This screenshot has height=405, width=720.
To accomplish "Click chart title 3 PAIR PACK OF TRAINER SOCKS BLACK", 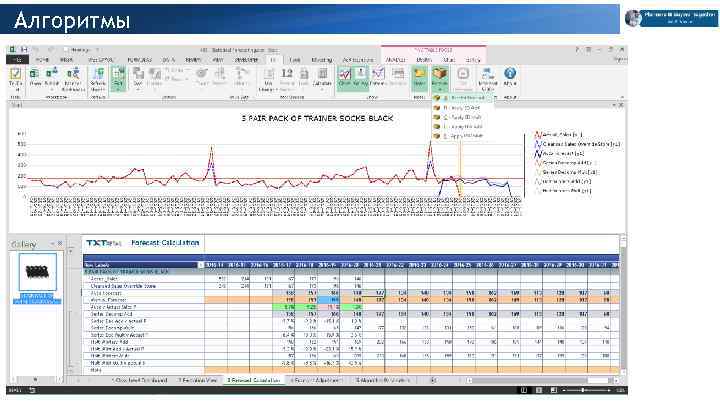I will click(x=317, y=118).
